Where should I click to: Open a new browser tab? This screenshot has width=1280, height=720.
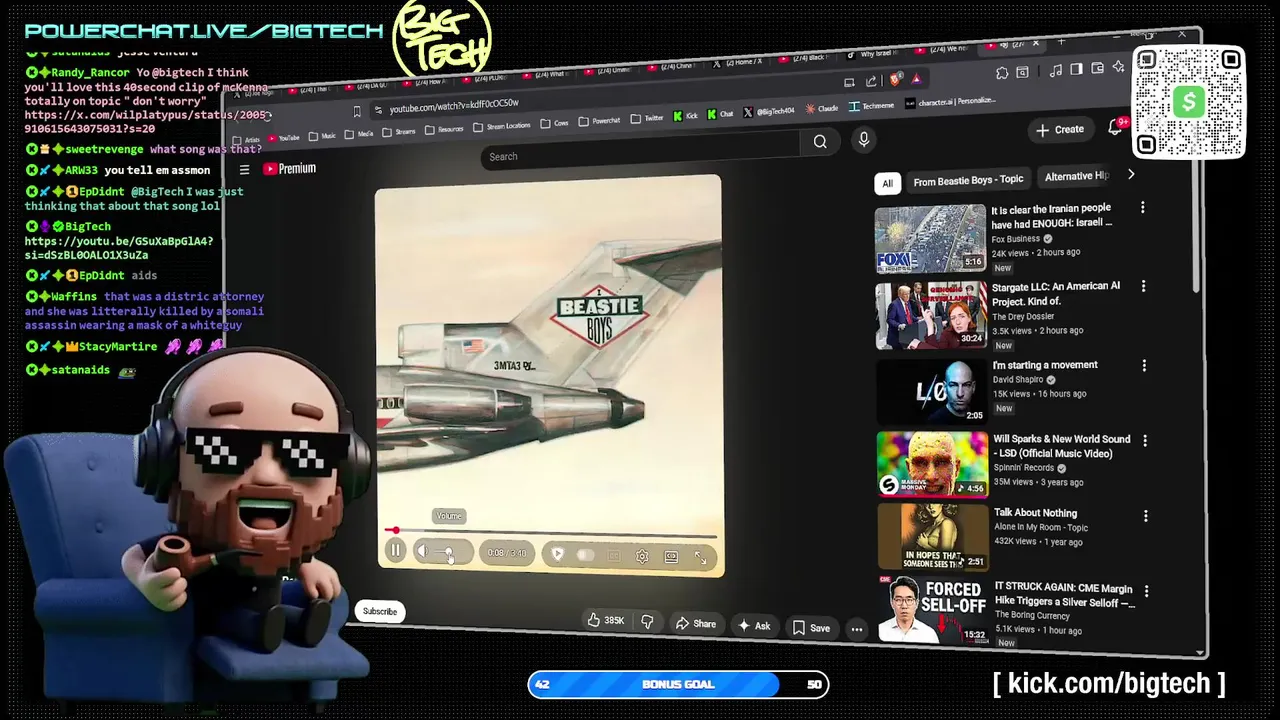pos(1060,42)
